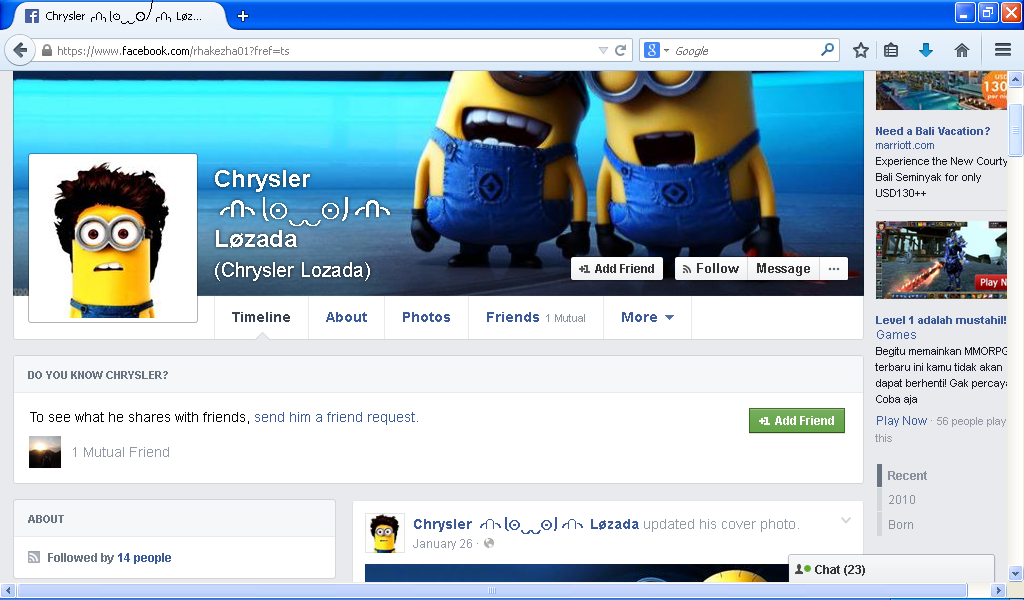
Task: Open the Timeline profile tab
Action: 261,317
